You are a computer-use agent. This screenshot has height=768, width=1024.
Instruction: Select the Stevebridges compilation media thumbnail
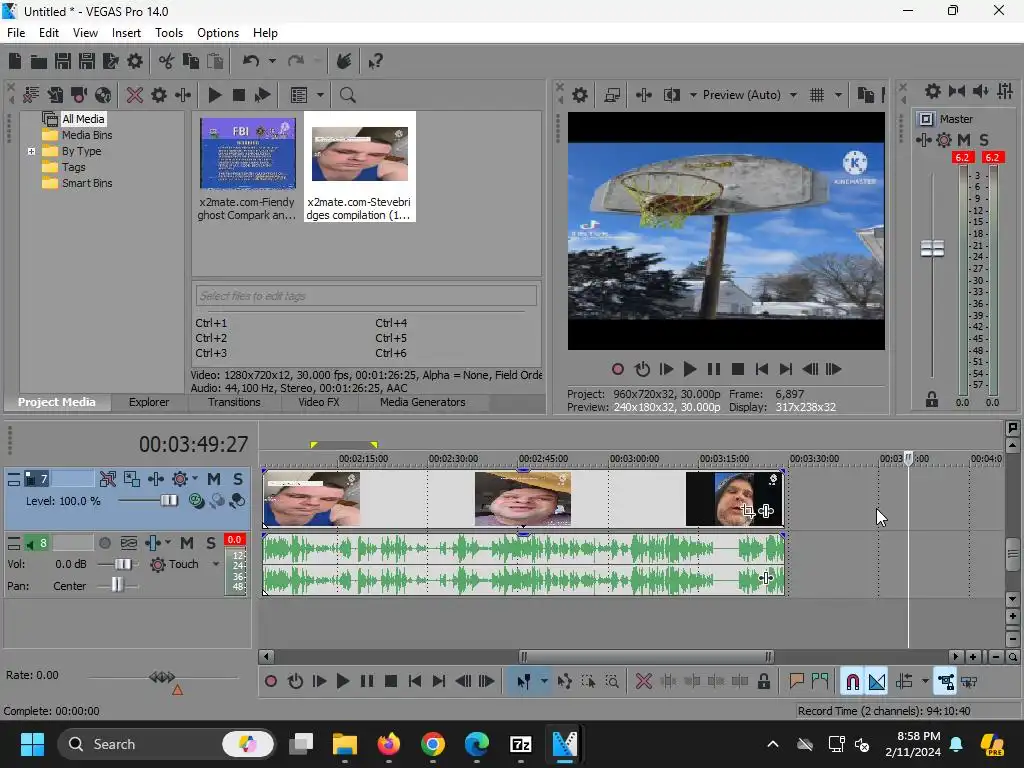point(360,167)
